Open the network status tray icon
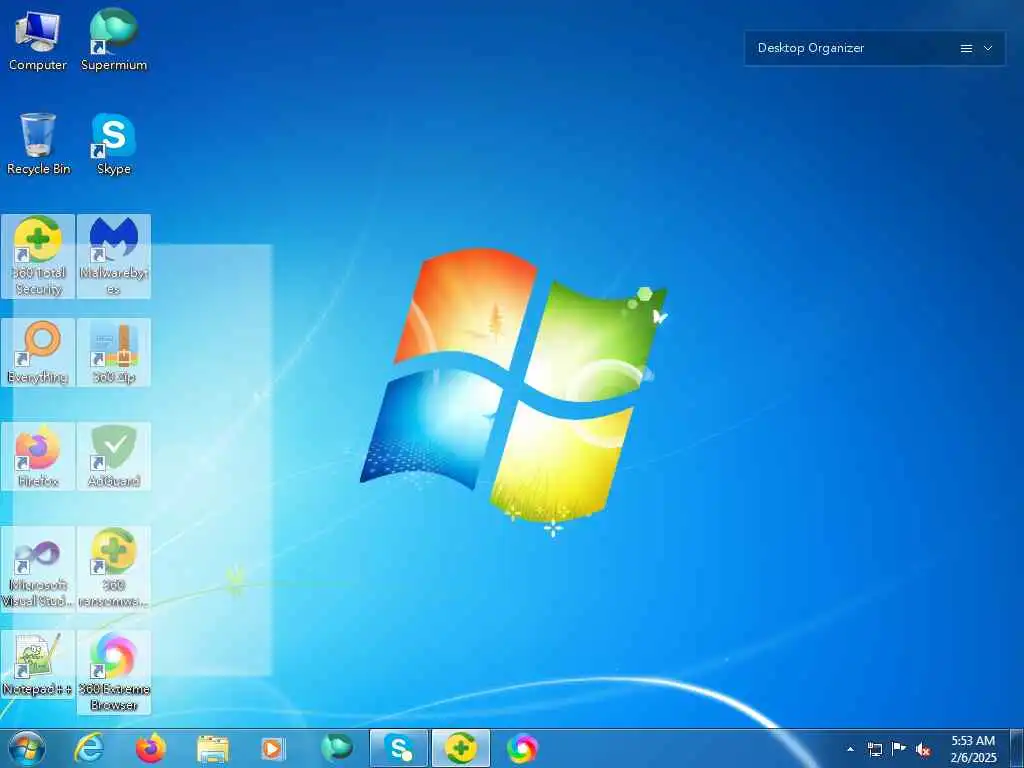 click(x=874, y=749)
